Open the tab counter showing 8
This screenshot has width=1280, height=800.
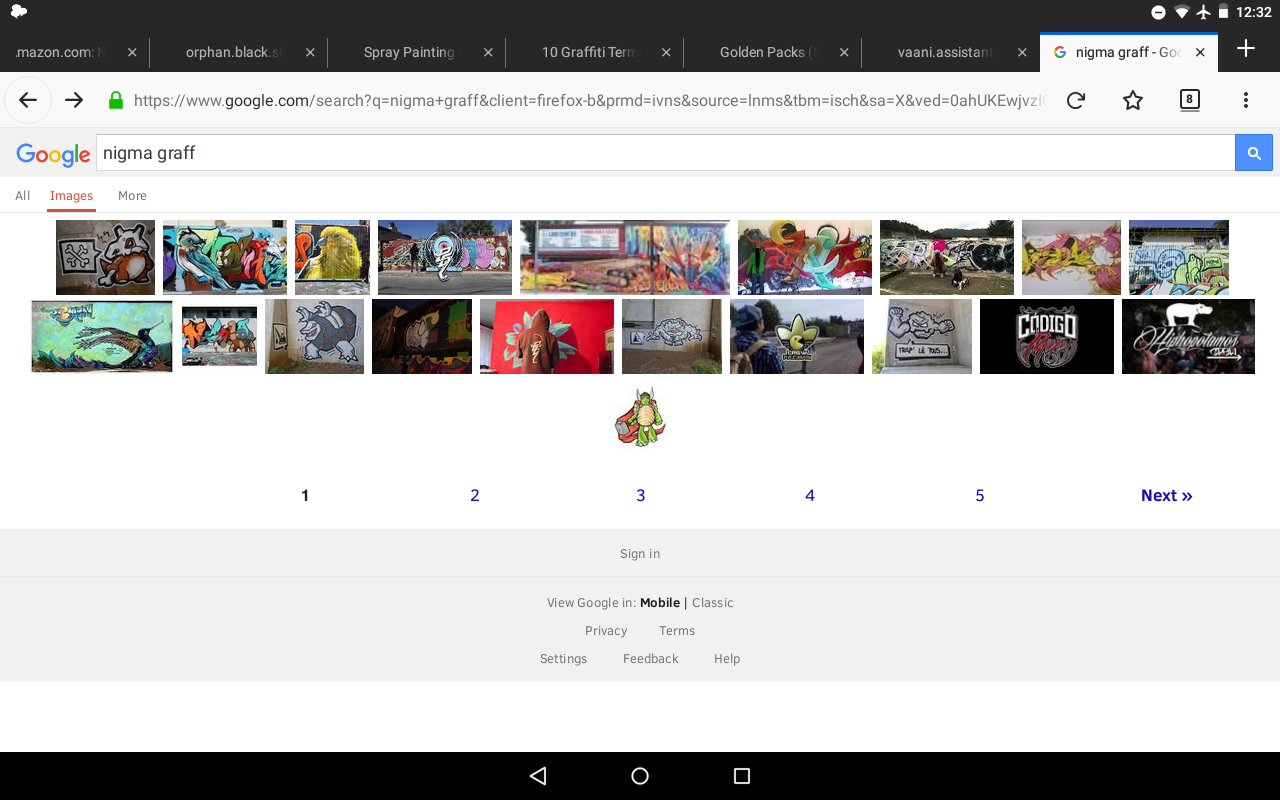1189,99
